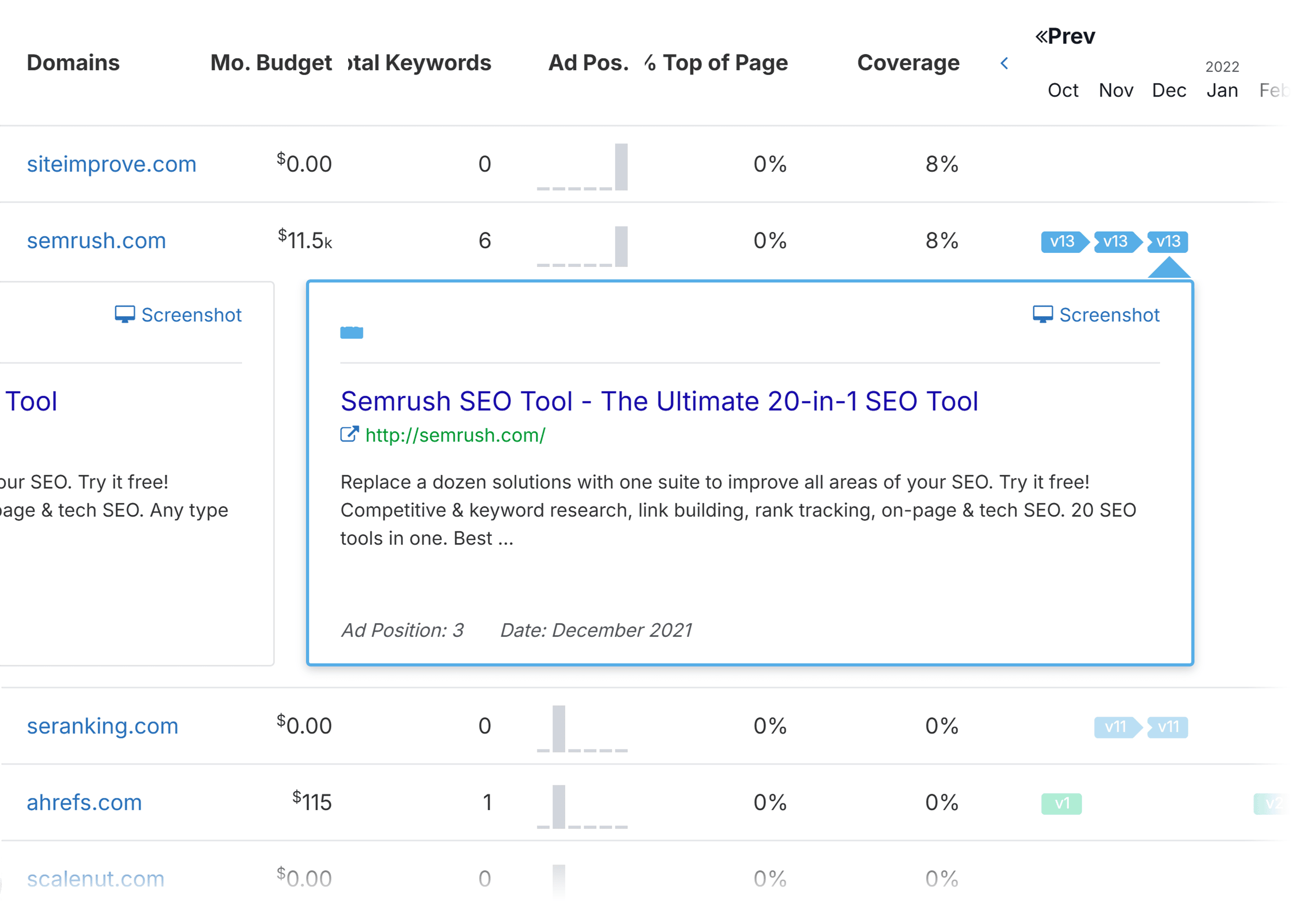Sort by the Domains column header
This screenshot has width=1299, height=924.
[x=73, y=62]
